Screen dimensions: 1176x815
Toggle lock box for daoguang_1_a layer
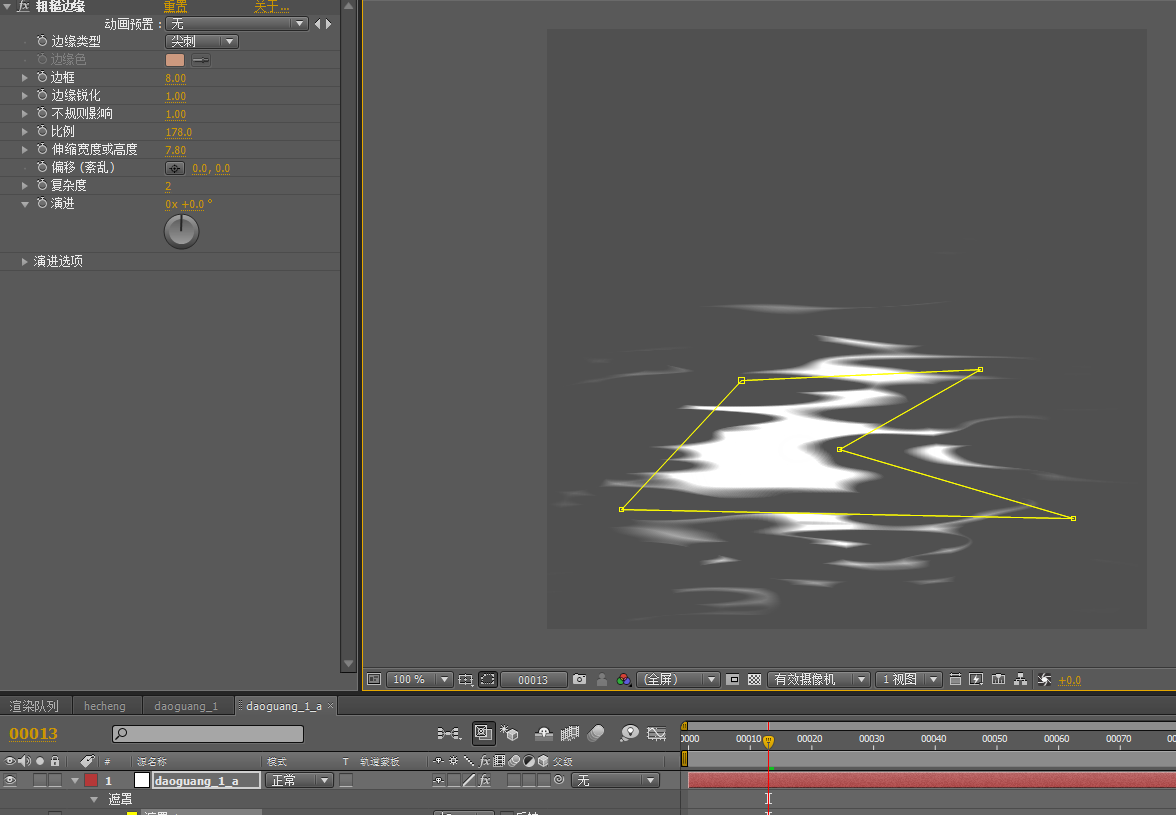tap(55, 780)
